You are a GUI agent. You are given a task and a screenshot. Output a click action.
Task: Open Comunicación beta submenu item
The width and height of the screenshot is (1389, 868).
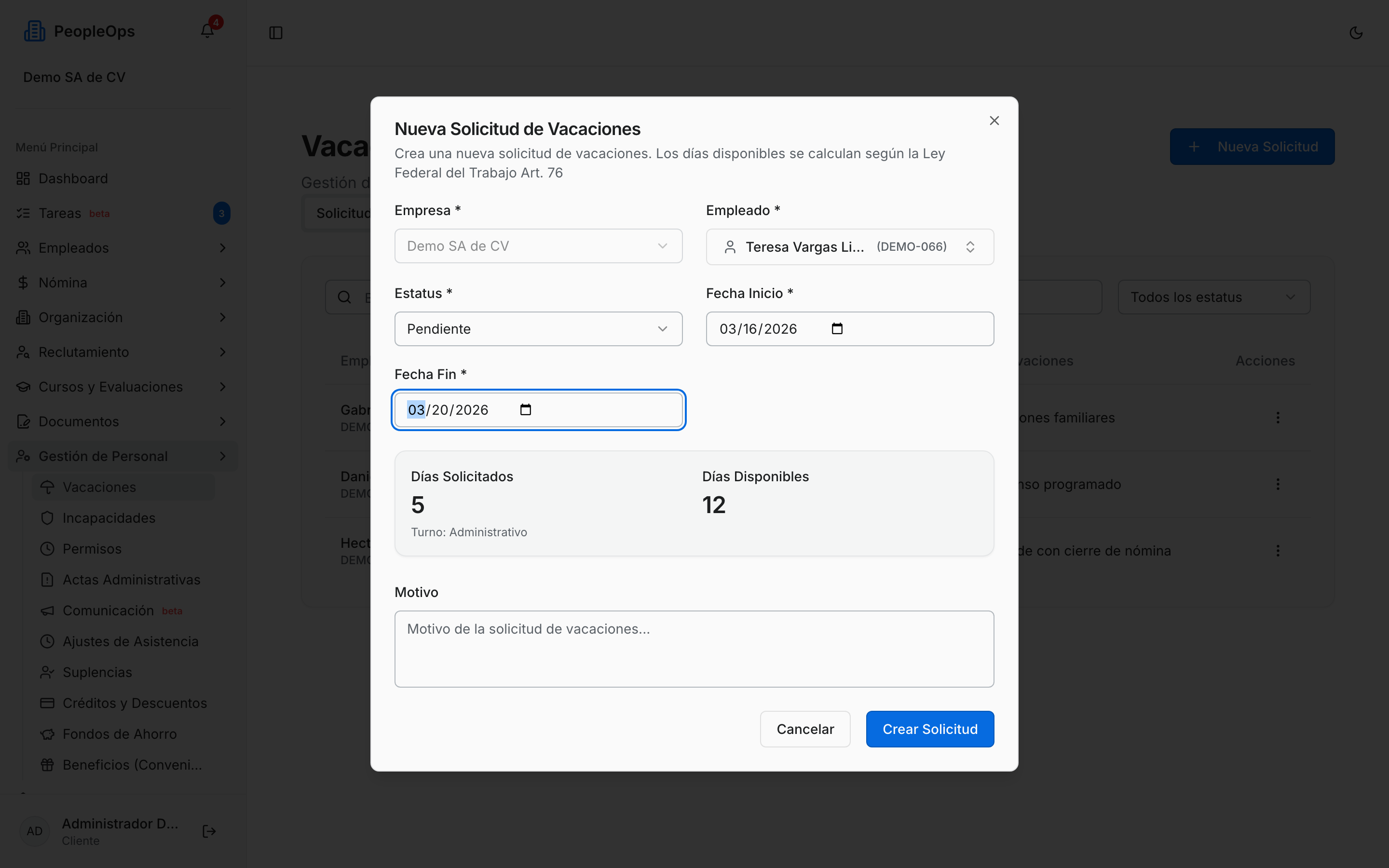click(x=124, y=611)
